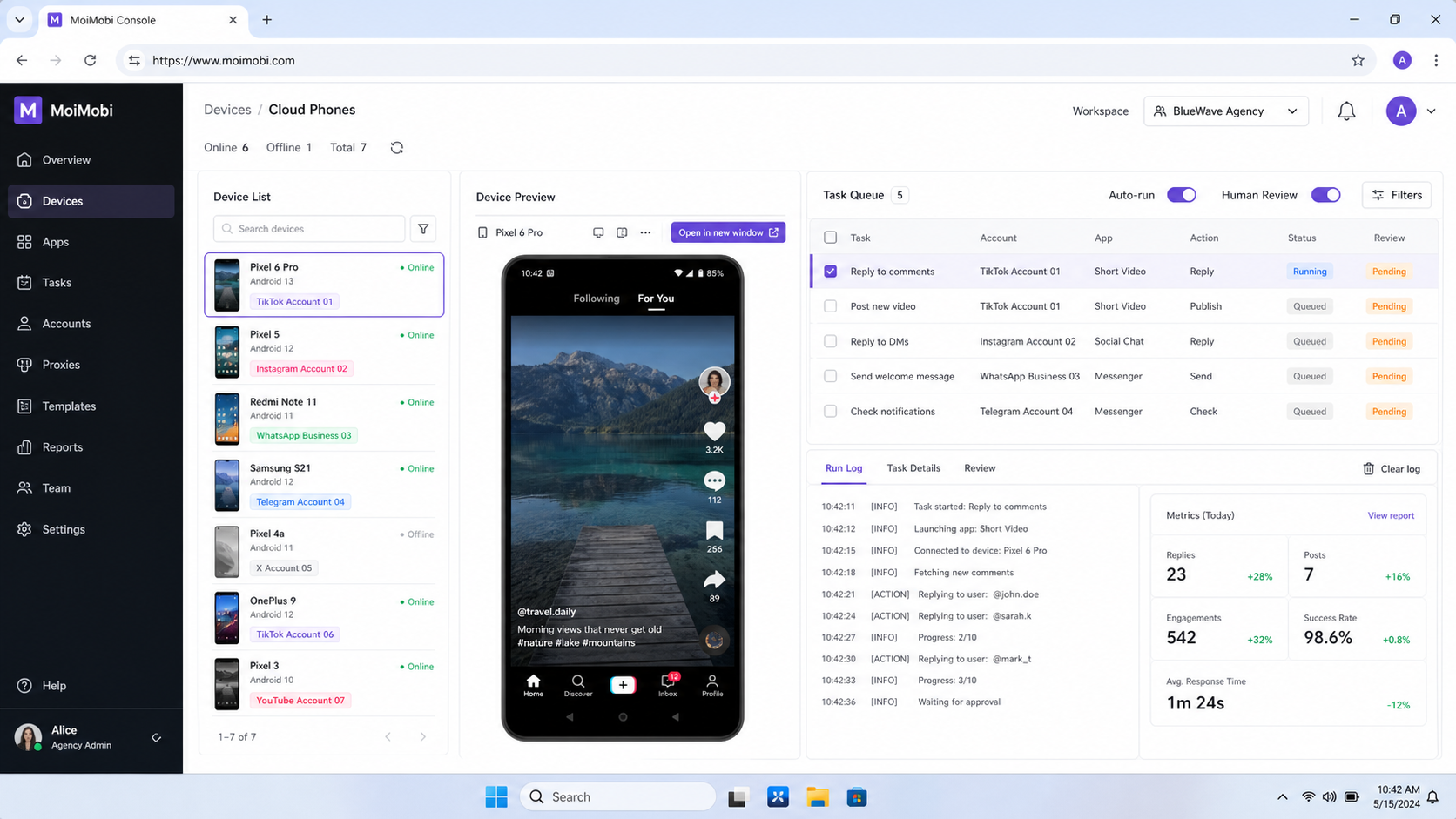This screenshot has height=819, width=1456.
Task: Click the TikTok Account 06 tag
Action: [294, 634]
